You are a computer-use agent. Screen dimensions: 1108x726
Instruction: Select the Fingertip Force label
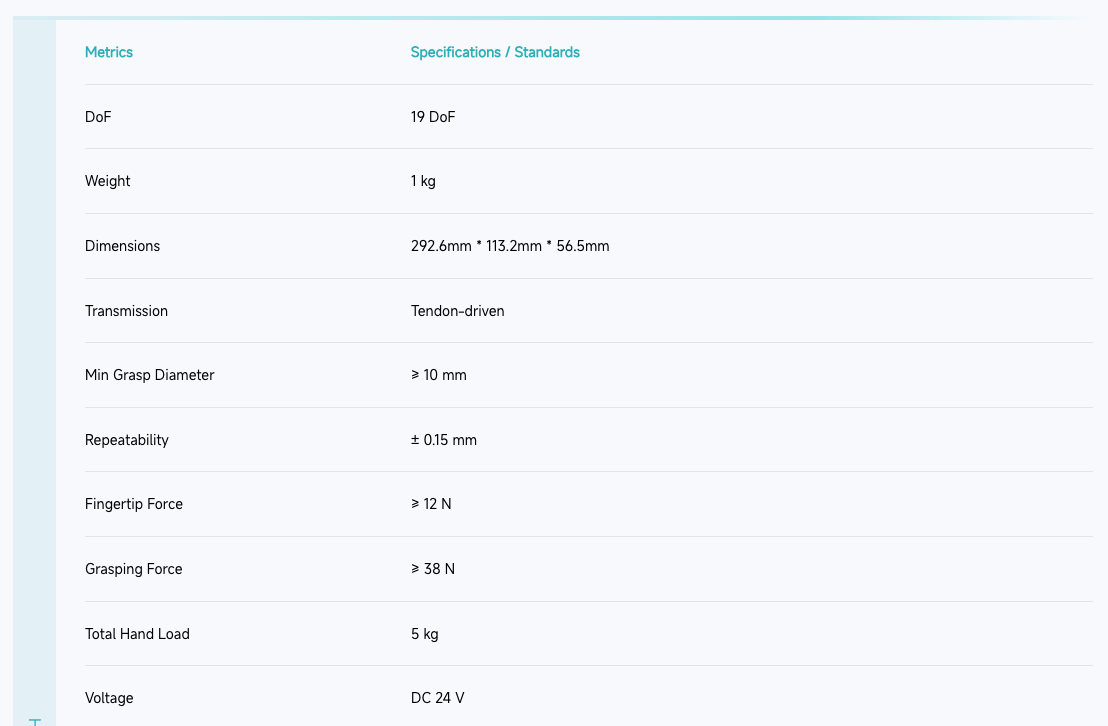click(x=134, y=504)
